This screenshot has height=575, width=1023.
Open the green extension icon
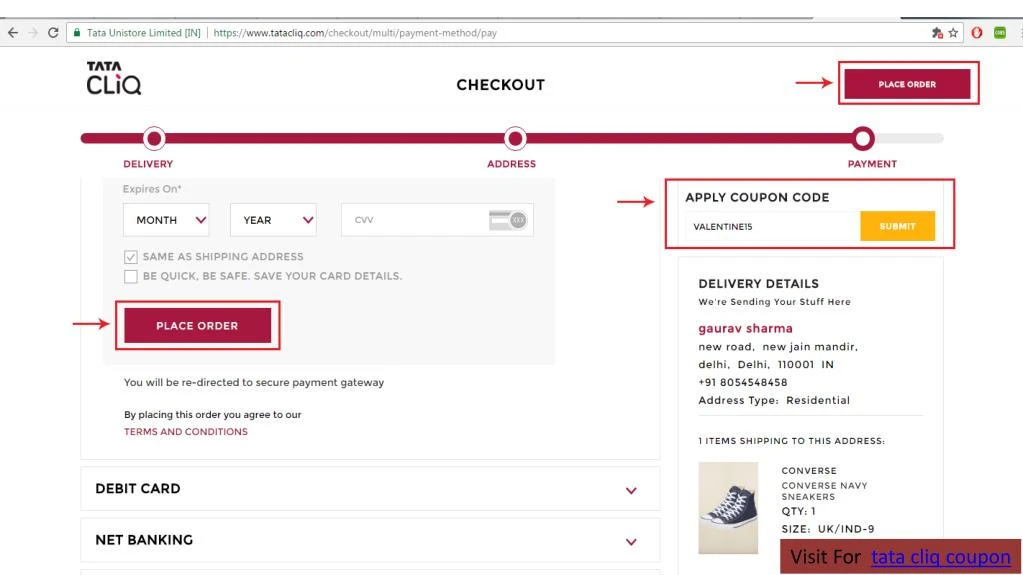click(x=1000, y=33)
